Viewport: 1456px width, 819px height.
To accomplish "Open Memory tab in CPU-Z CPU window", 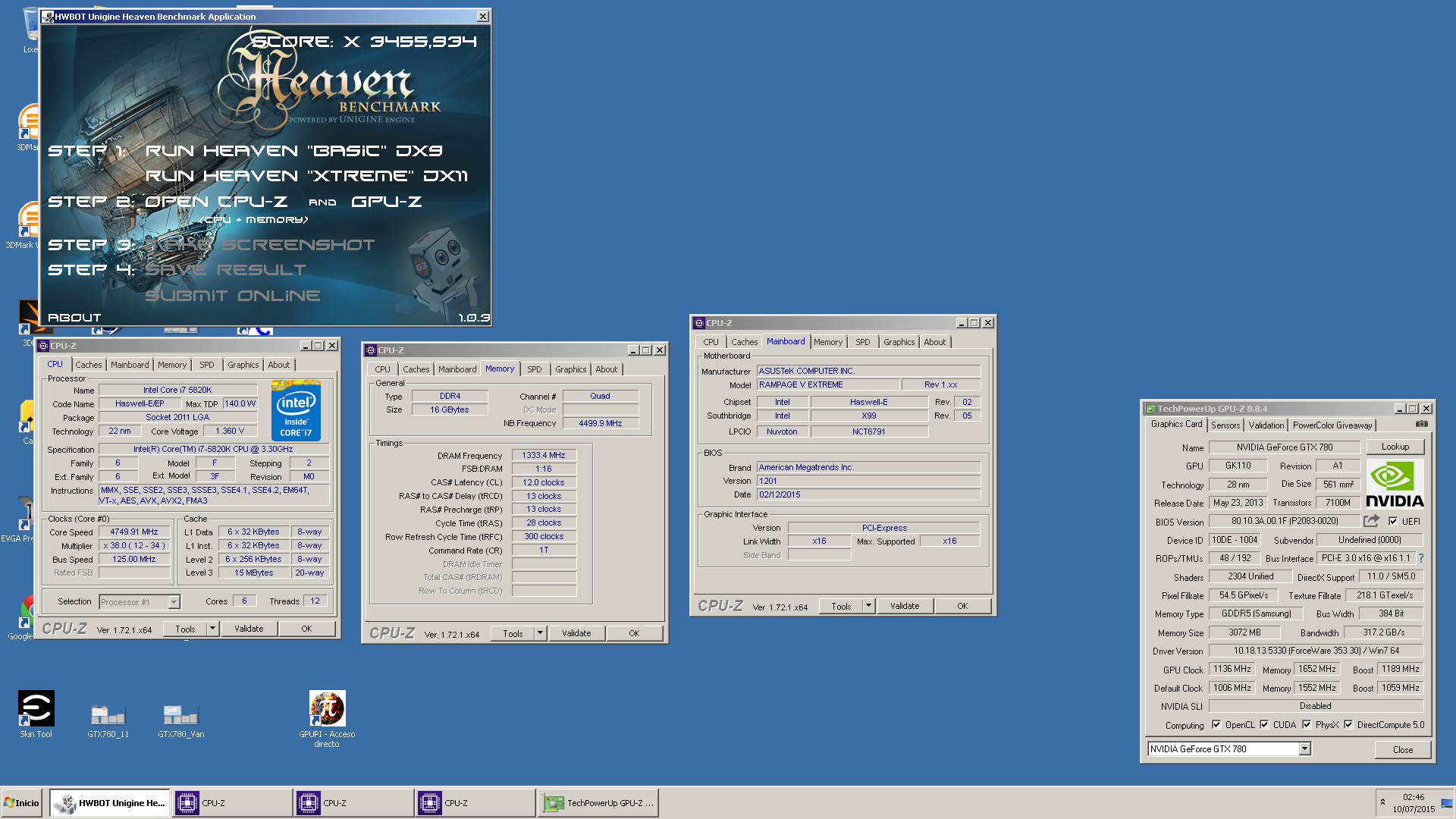I will pos(172,365).
